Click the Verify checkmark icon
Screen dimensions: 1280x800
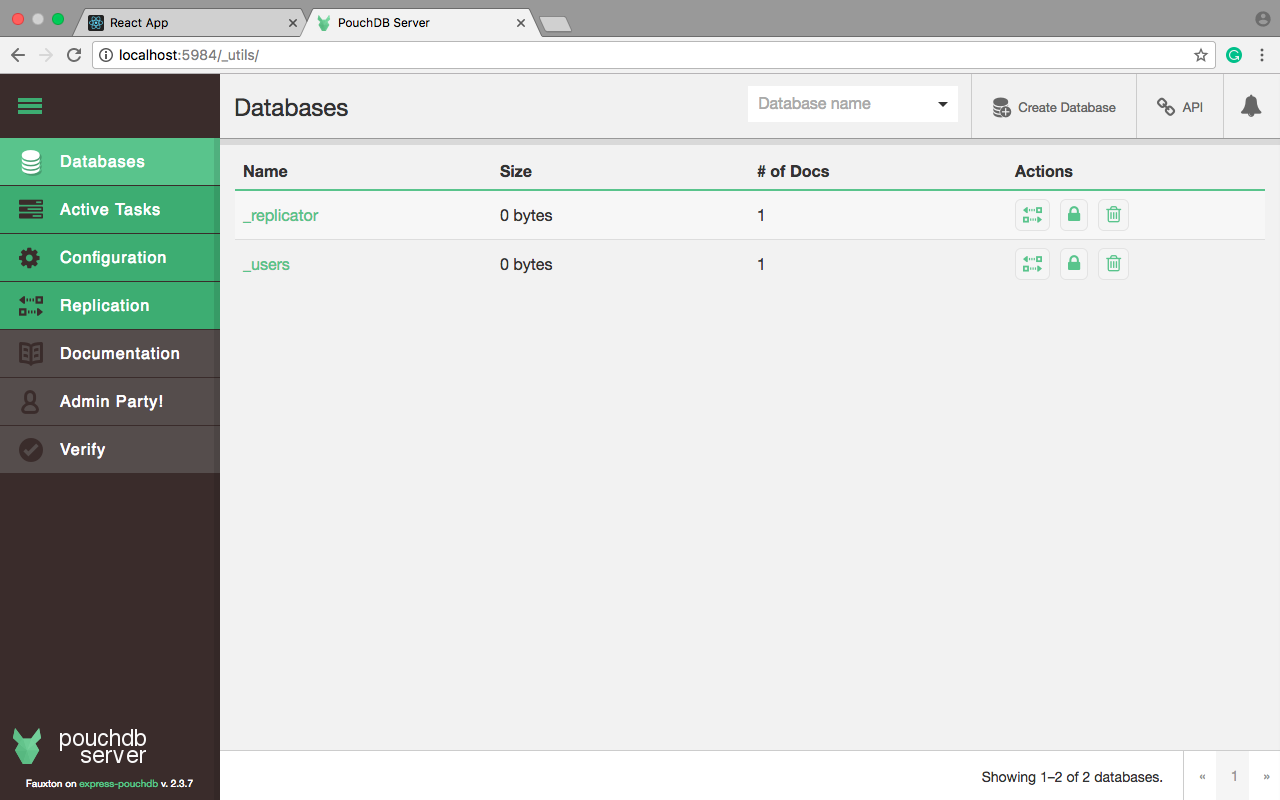coord(31,450)
